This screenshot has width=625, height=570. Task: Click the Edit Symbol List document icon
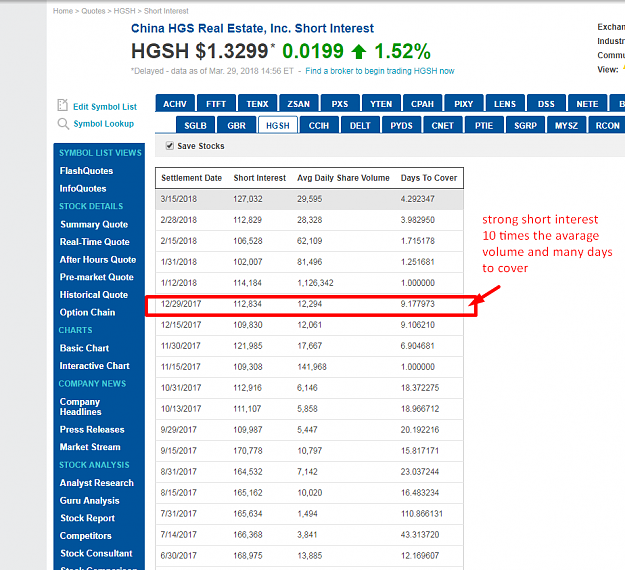coord(63,105)
